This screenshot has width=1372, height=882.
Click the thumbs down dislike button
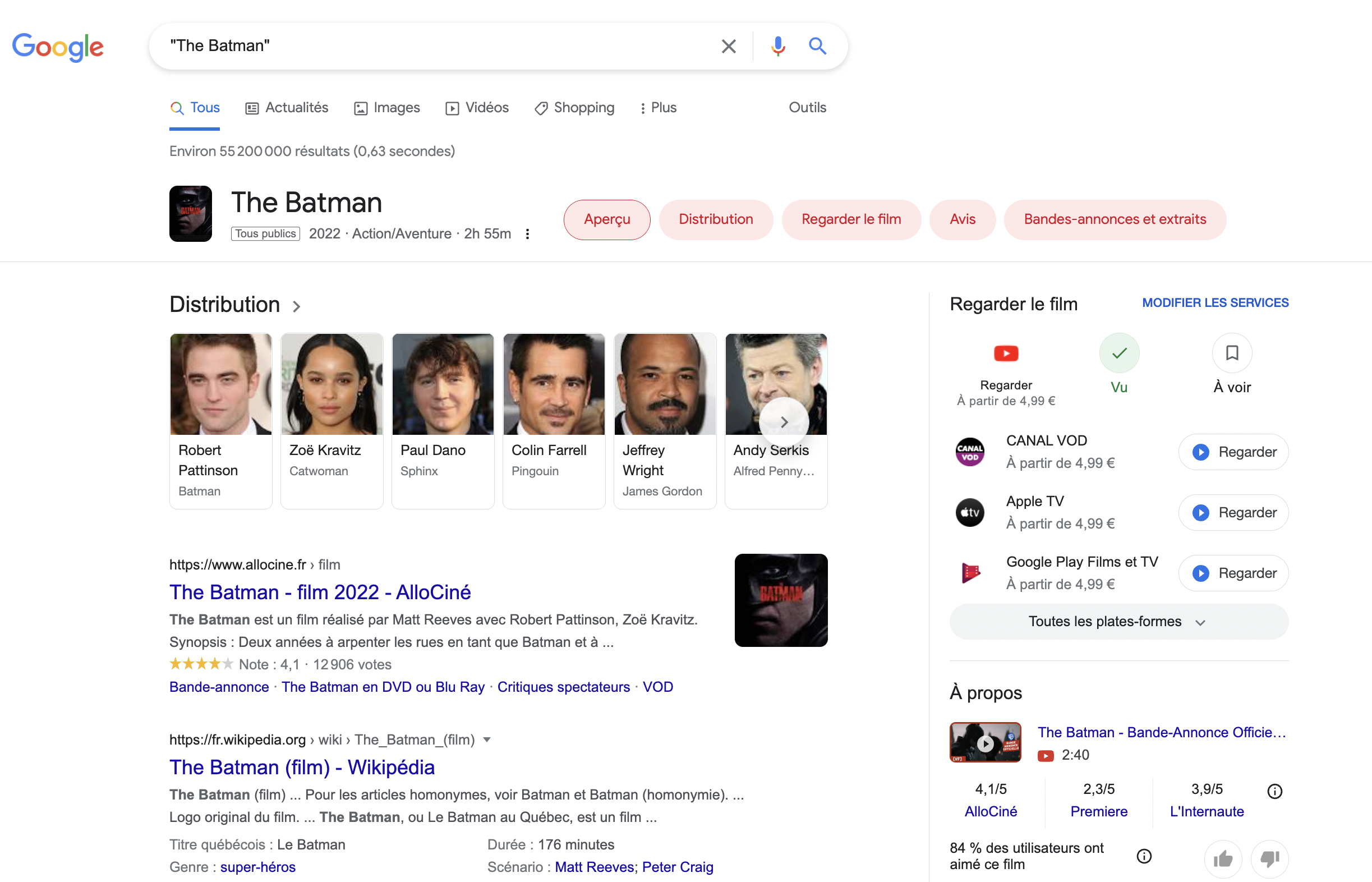coord(1269,858)
